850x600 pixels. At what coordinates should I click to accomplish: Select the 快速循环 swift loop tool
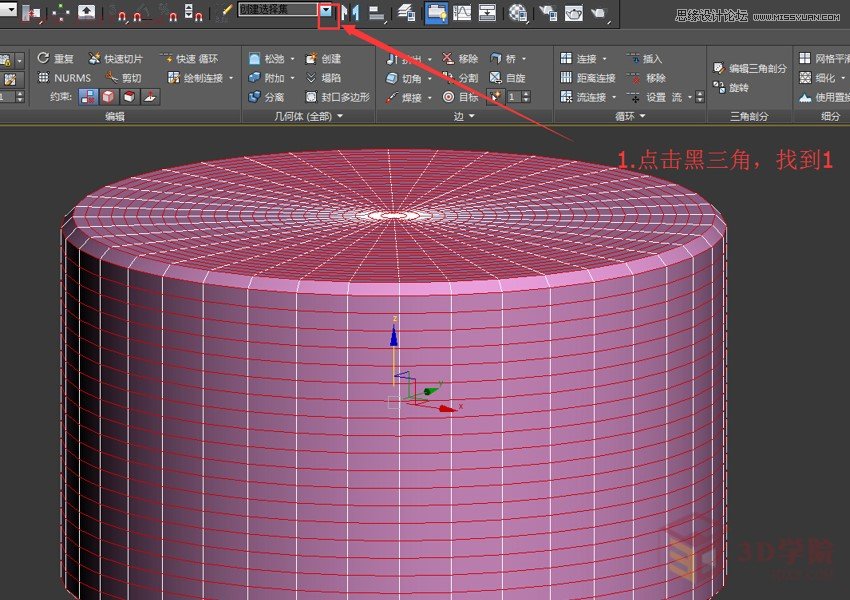tap(190, 59)
